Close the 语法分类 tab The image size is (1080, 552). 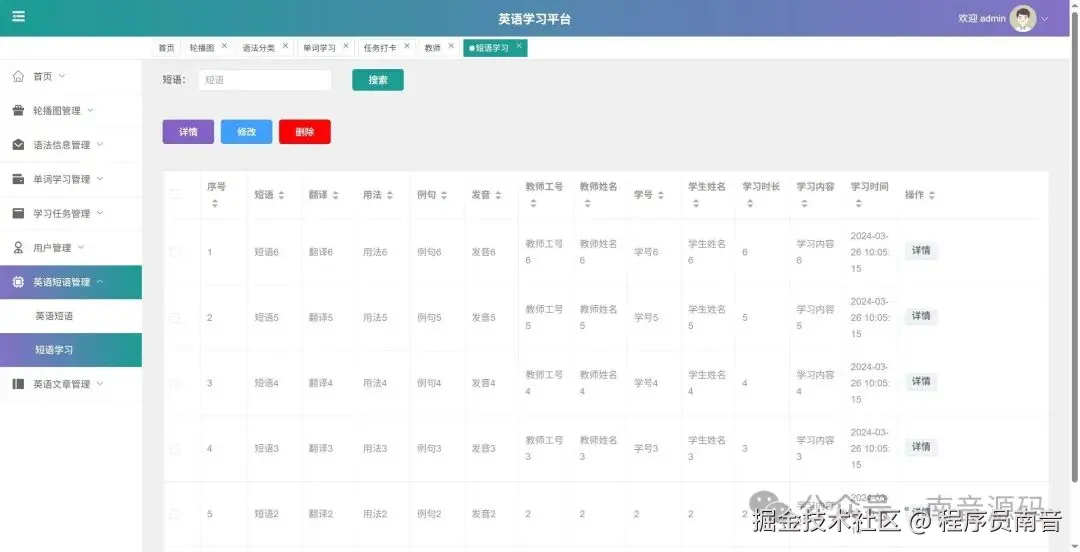[x=285, y=46]
